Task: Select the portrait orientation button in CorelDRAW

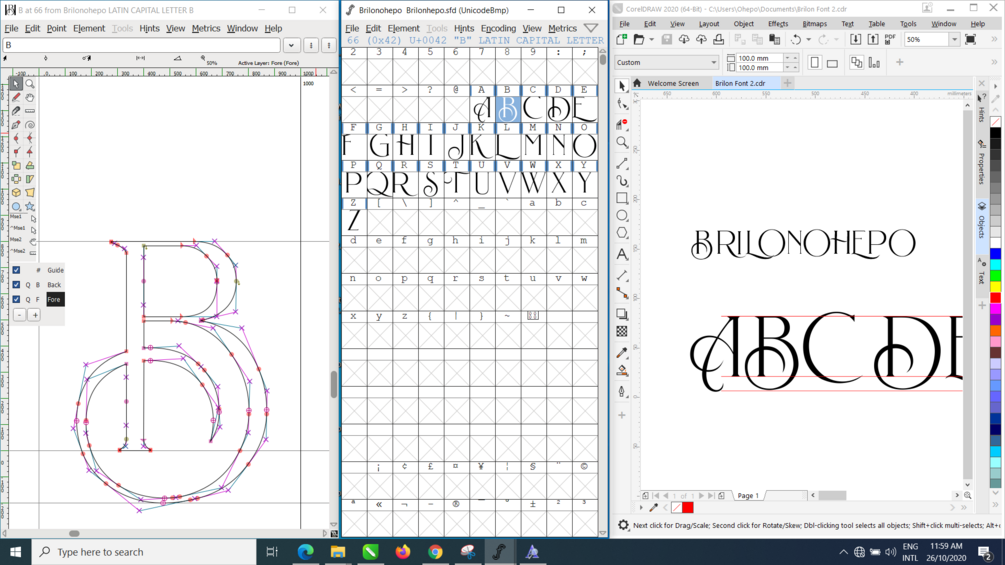Action: pos(815,63)
